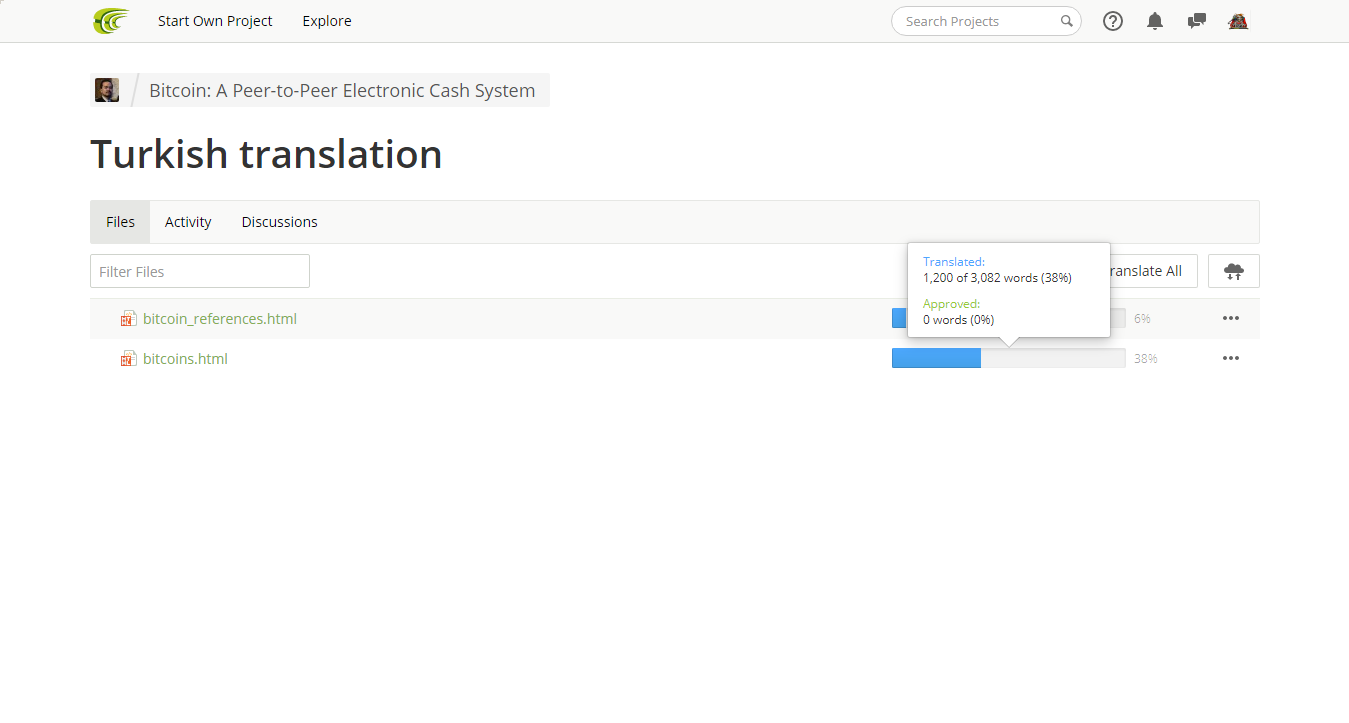This screenshot has width=1349, height=723.
Task: Open the Explore menu item
Action: (327, 21)
